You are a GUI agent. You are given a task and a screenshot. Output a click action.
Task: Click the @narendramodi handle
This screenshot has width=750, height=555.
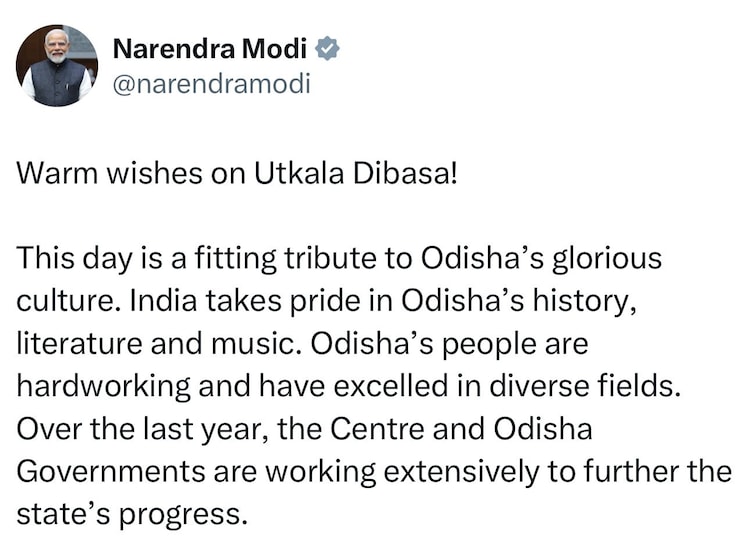click(x=211, y=84)
